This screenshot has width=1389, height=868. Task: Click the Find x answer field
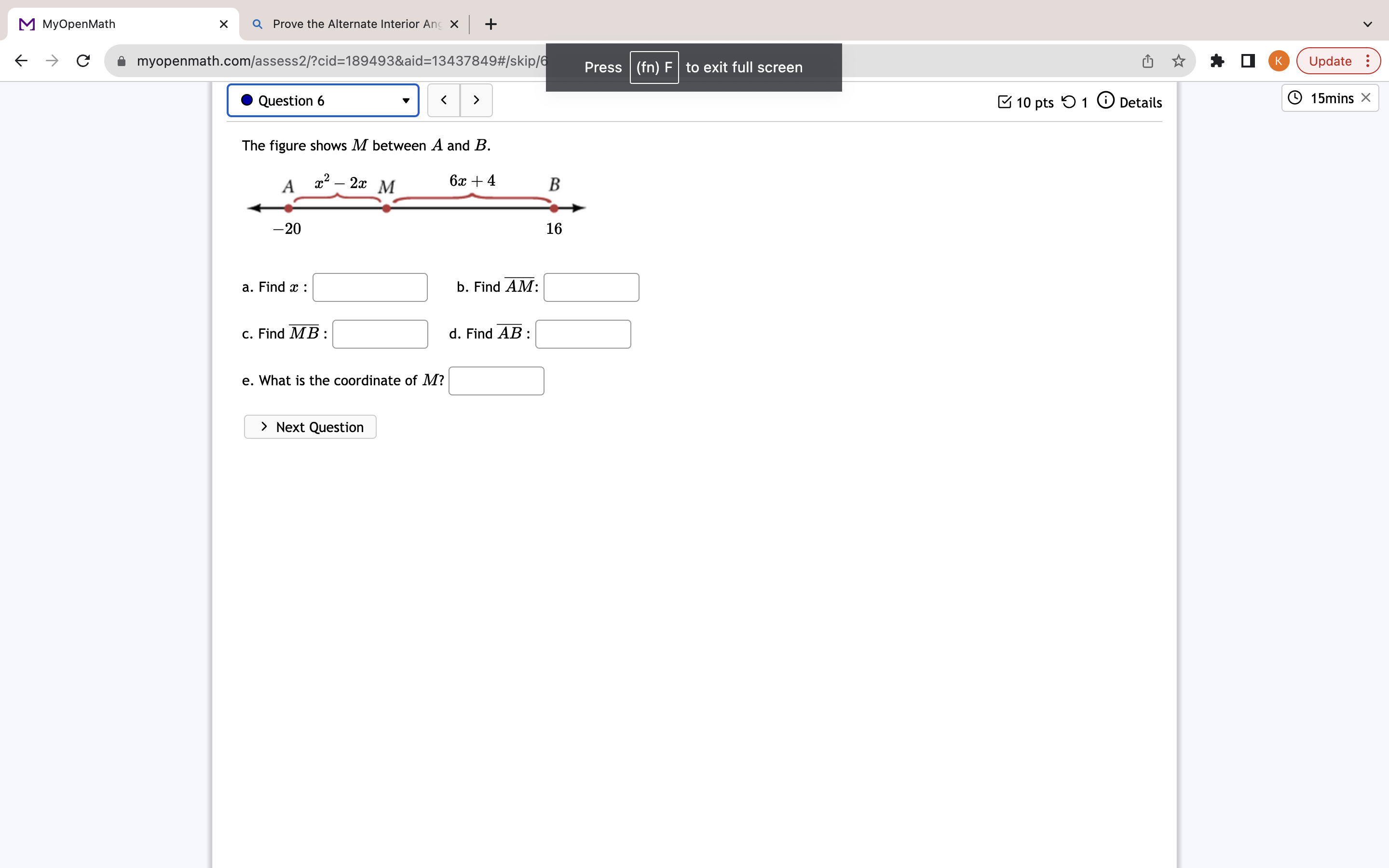(x=369, y=287)
